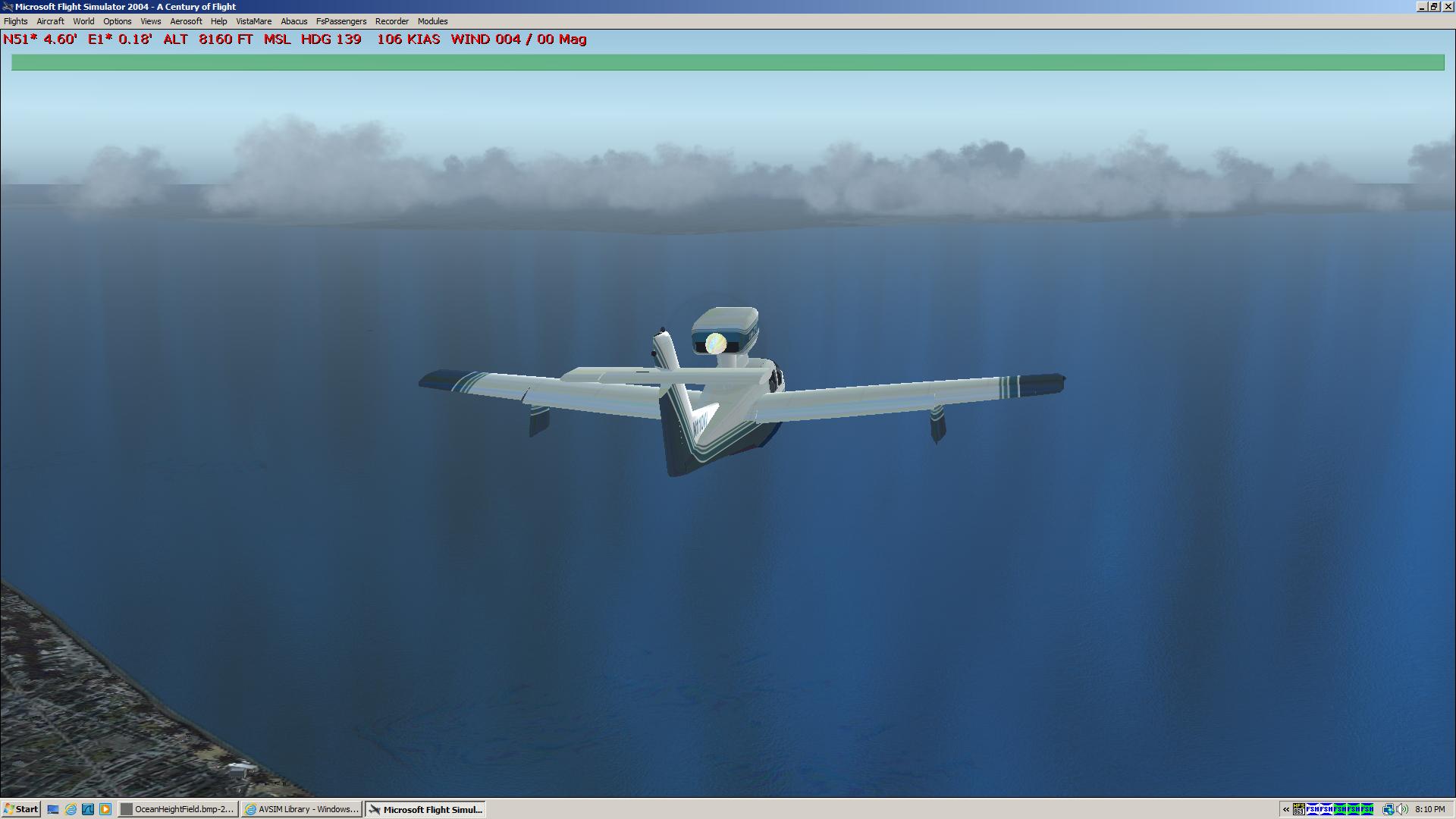This screenshot has width=1456, height=819.
Task: Launch the media player quick launch icon
Action: point(105,809)
